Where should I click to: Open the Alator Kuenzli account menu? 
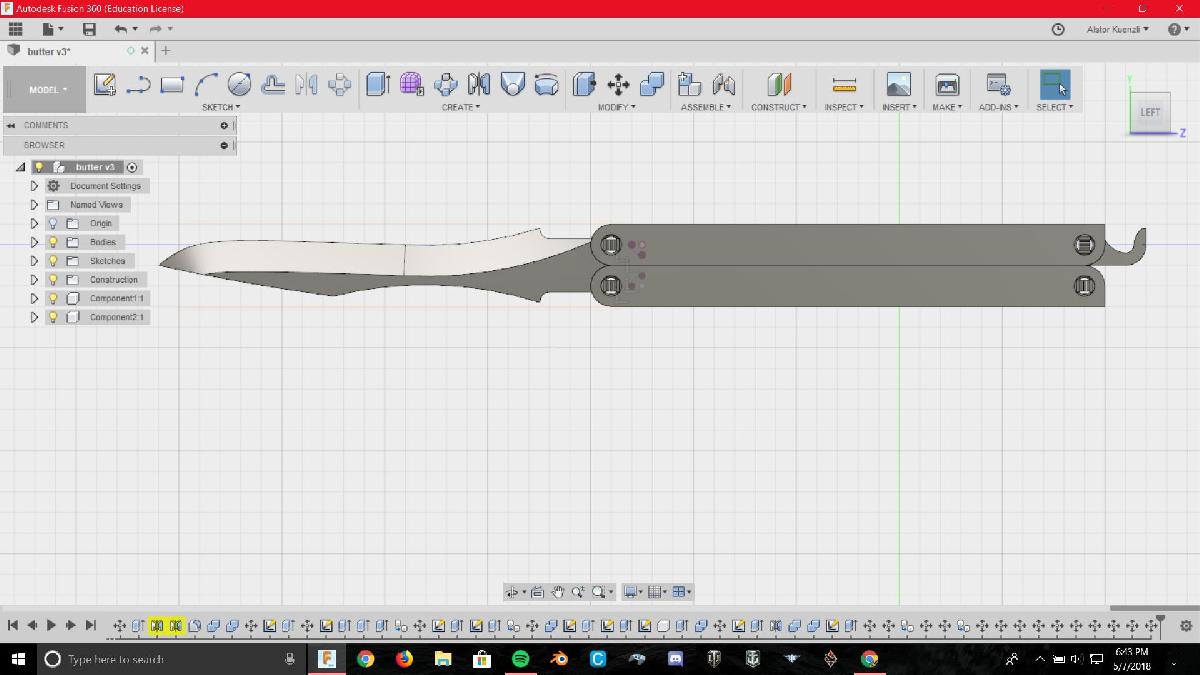(x=1117, y=30)
